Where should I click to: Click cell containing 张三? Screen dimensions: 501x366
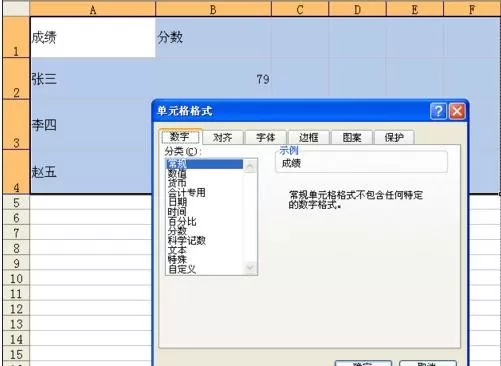click(x=93, y=79)
